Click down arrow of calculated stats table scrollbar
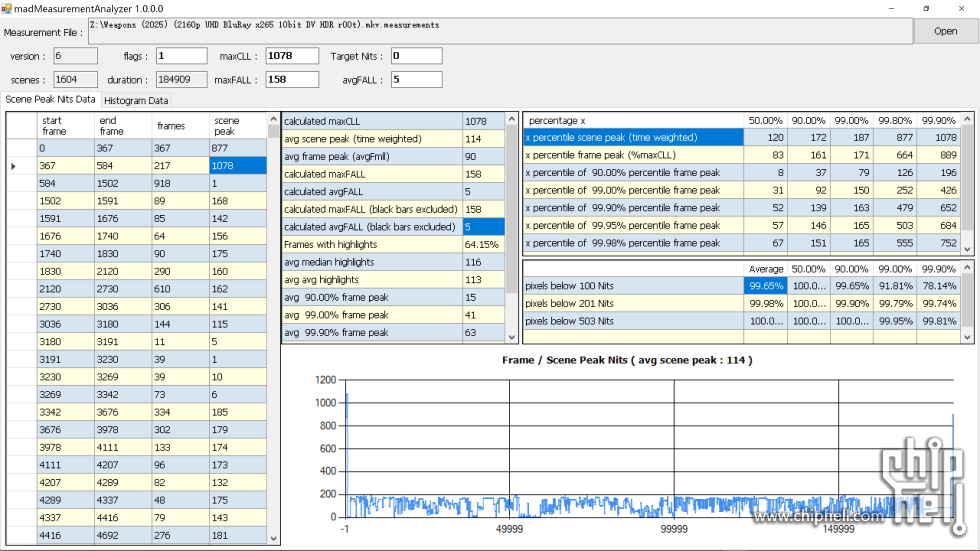 (513, 335)
